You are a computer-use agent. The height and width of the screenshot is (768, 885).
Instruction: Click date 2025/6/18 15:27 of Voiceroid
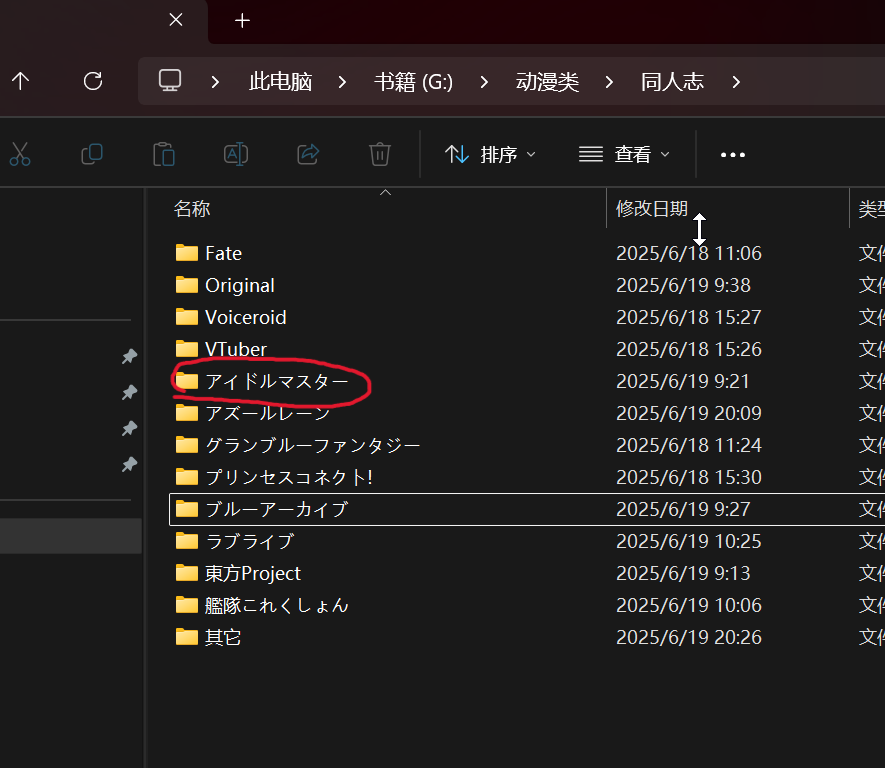click(x=689, y=317)
